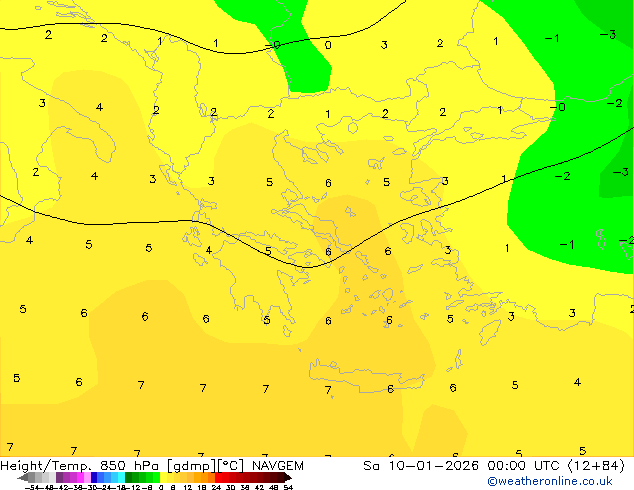The height and width of the screenshot is (490, 634).
Task: Click the Height/Temp. 850 hPa title text
Action: pos(79,466)
